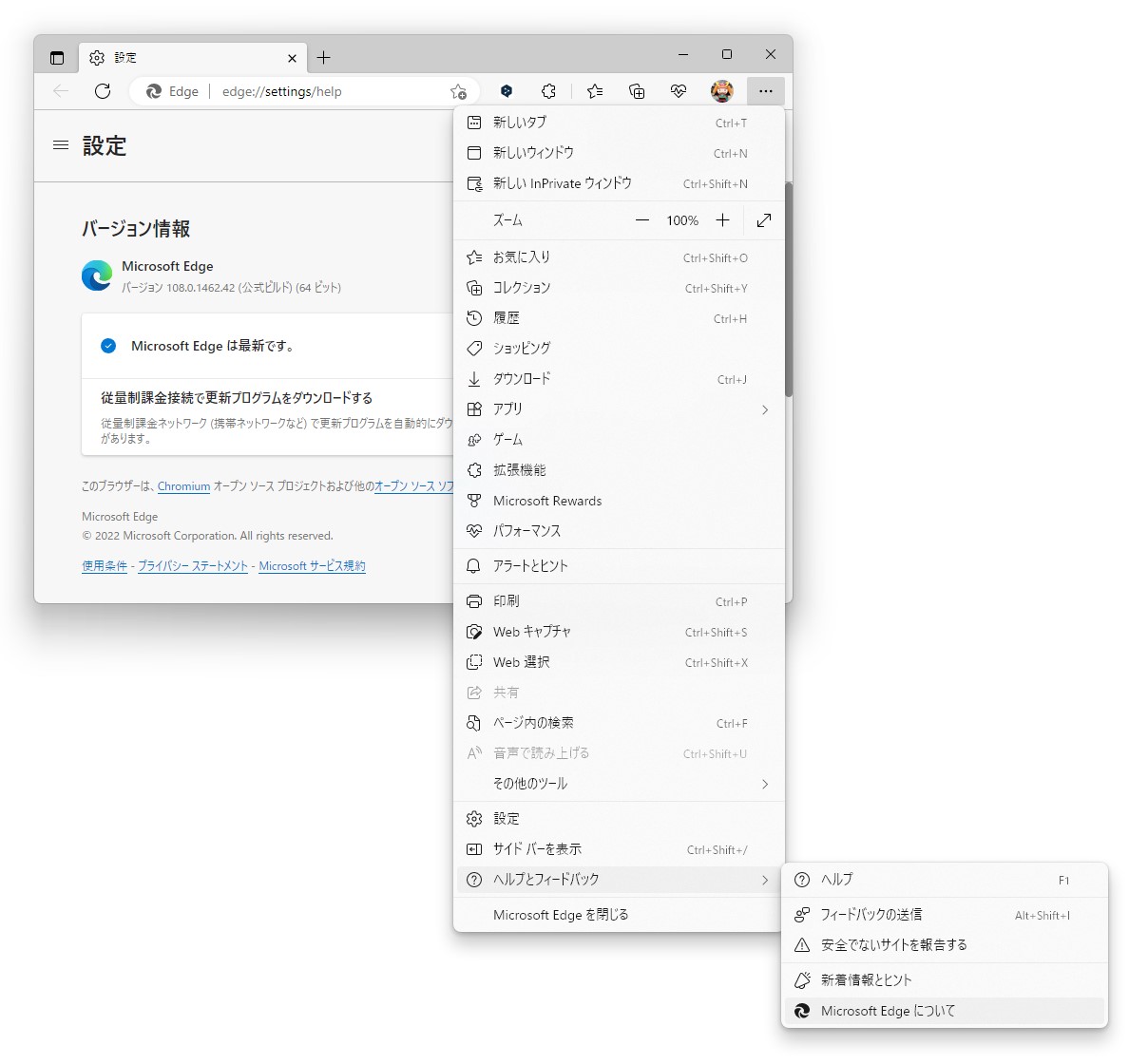This screenshot has height=1064, width=1148.
Task: Click the back navigation arrow
Action: point(61,91)
